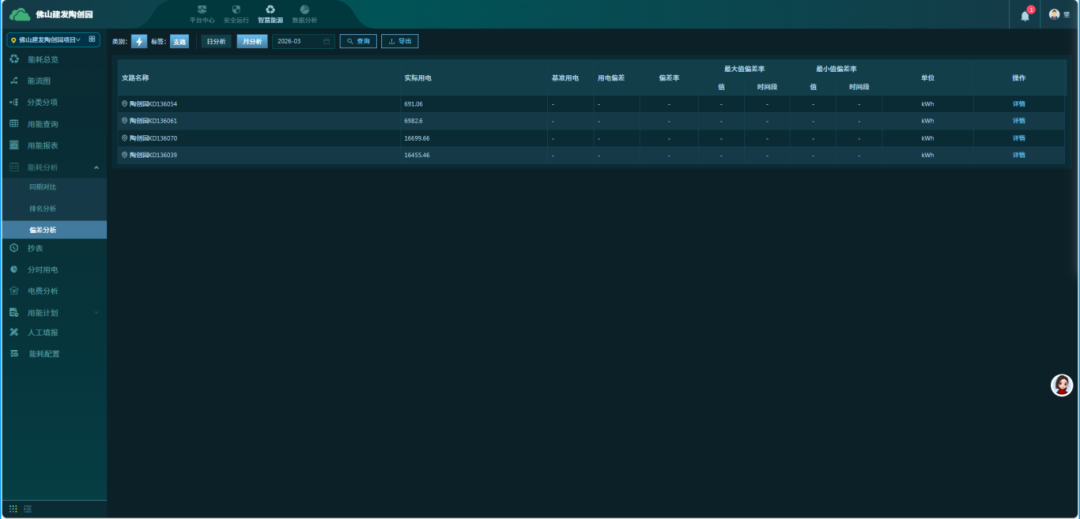Expand the 用能计划 menu
The image size is (1080, 519).
click(x=96, y=312)
